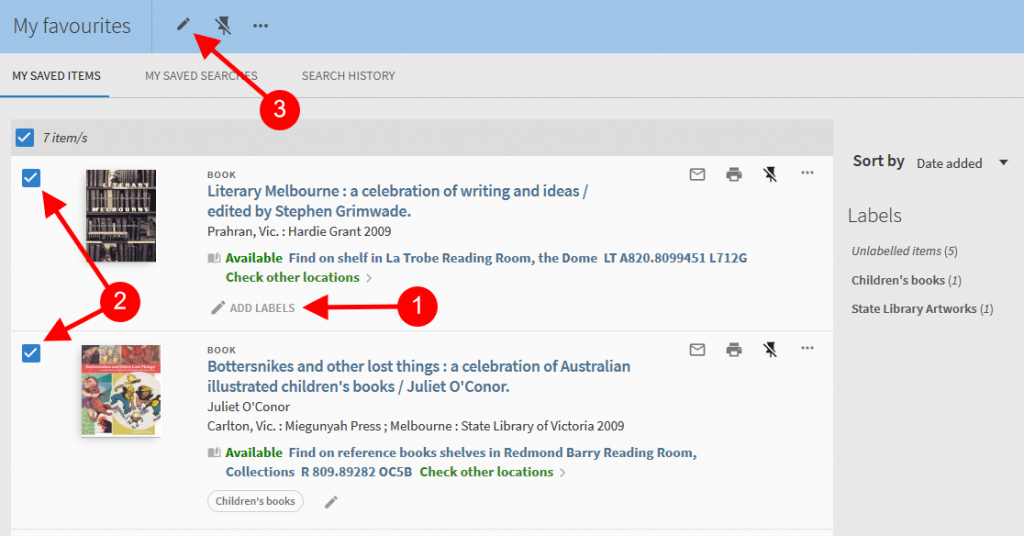Print the Bottersnikes book record

pyautogui.click(x=734, y=349)
